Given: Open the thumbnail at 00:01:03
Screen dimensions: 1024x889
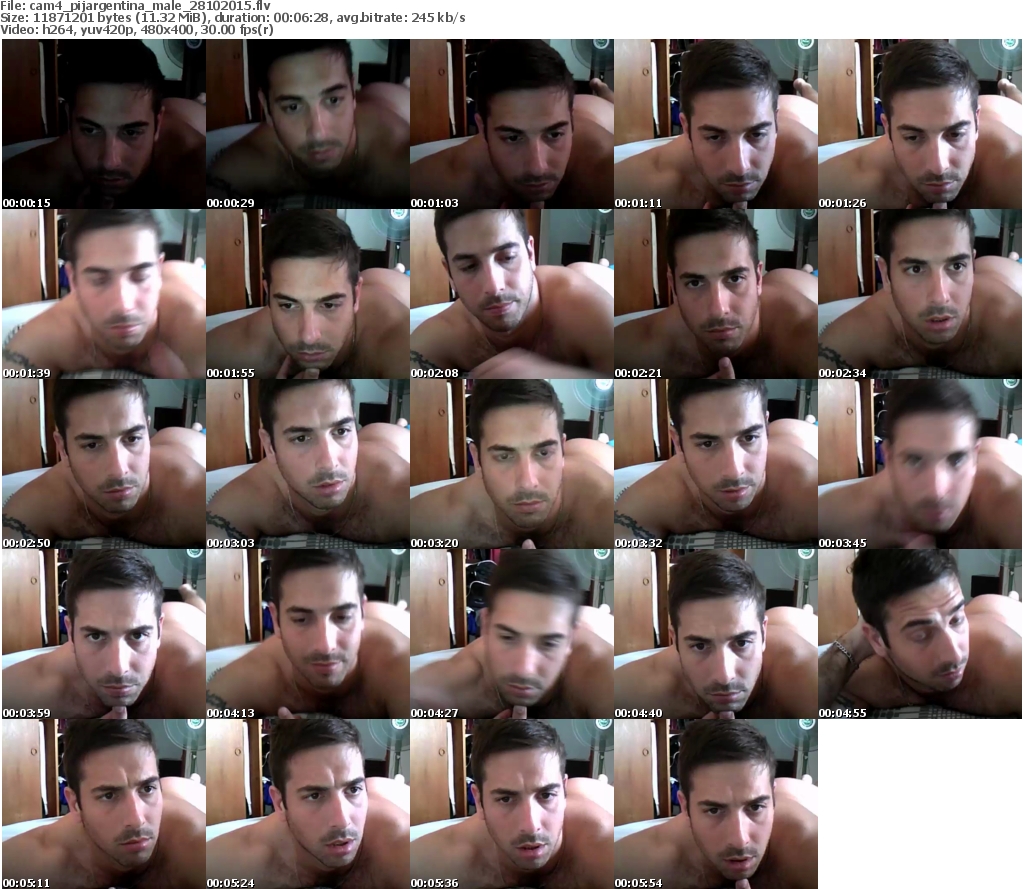Looking at the screenshot, I should point(512,124).
